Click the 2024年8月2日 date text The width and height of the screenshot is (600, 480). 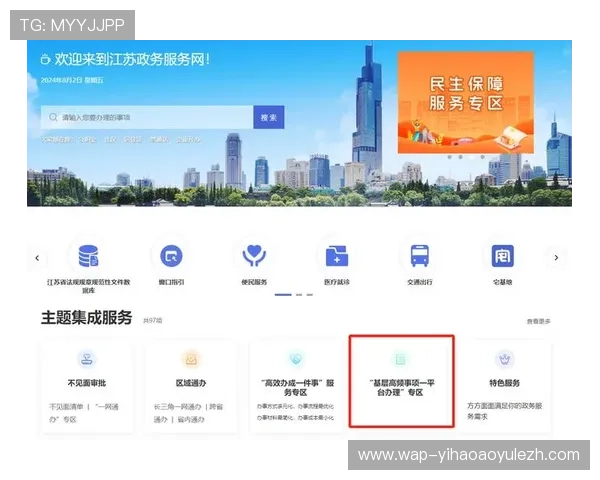coord(62,80)
